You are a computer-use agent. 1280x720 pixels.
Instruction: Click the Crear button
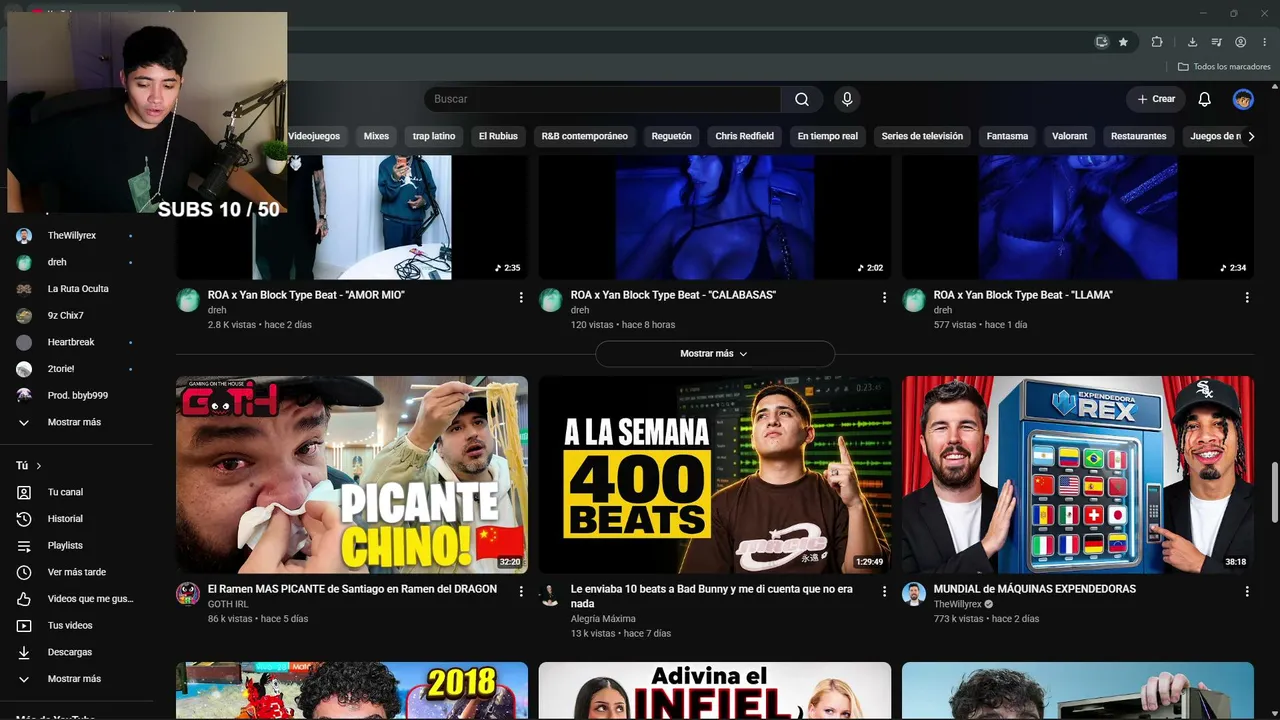(x=1156, y=99)
